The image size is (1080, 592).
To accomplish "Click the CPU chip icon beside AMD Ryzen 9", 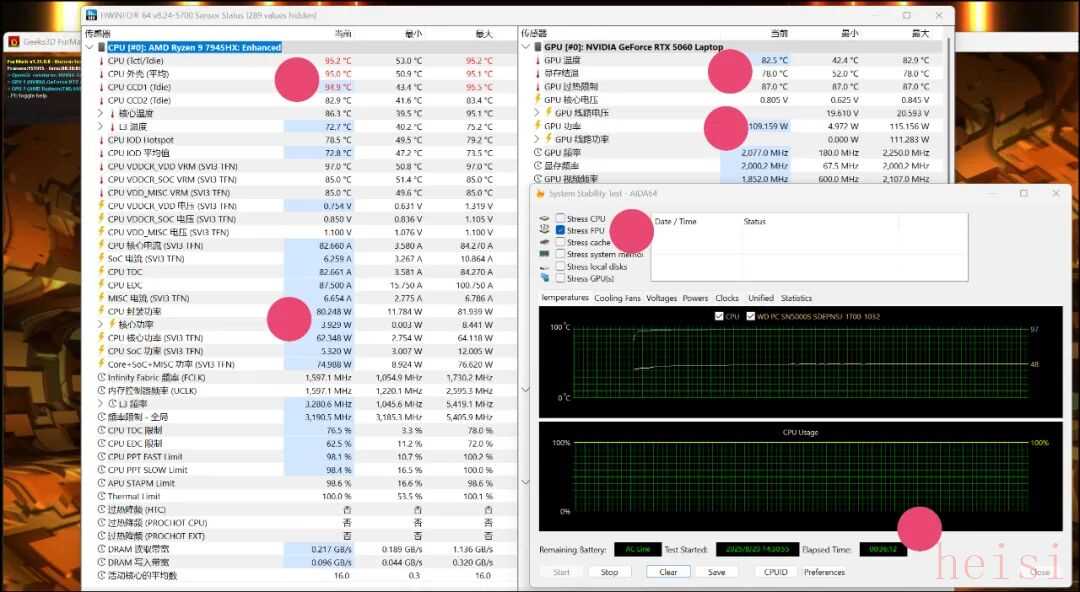I will 101,47.
